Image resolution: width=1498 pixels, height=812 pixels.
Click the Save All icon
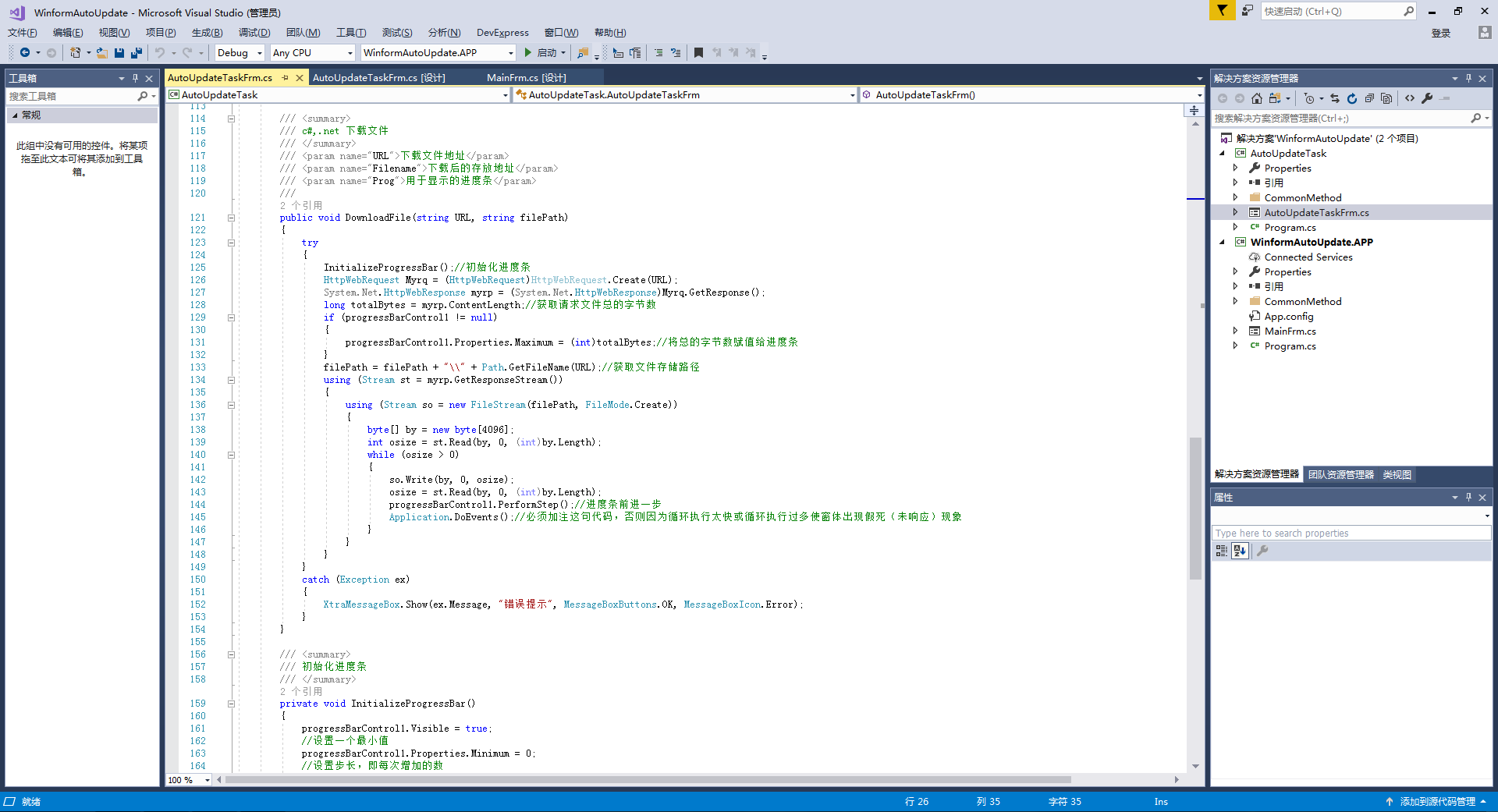point(137,53)
